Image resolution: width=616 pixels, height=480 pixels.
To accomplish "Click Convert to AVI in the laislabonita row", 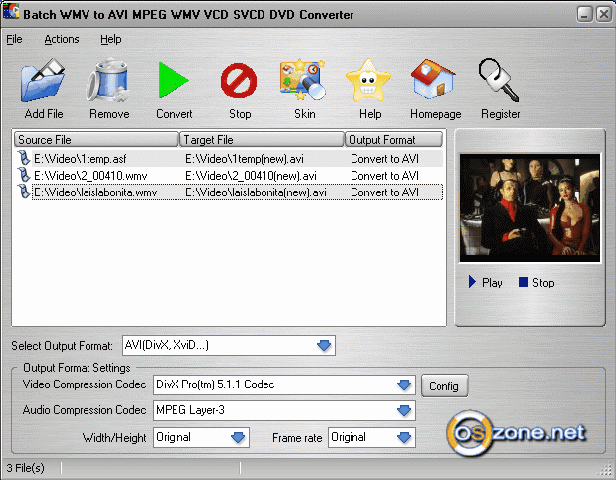I will [385, 192].
